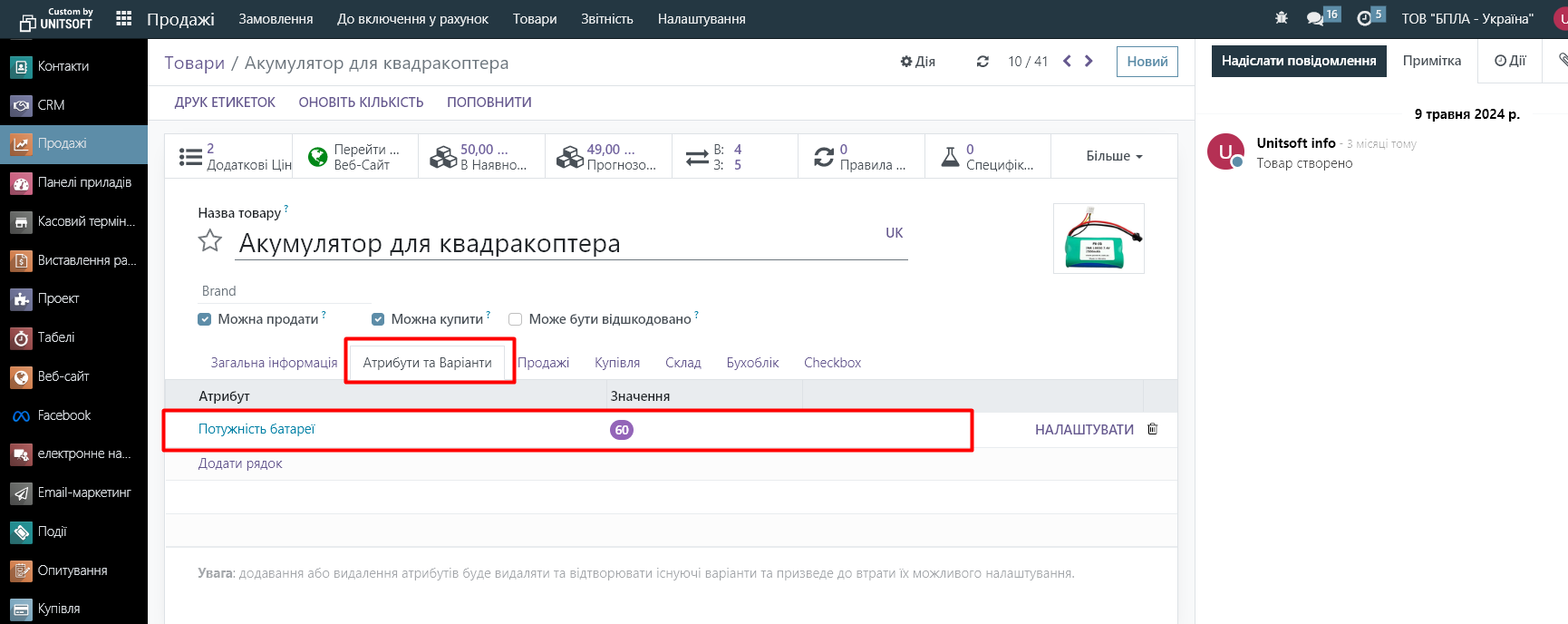This screenshot has height=624, width=1568.
Task: Open the Дія actions dropdown
Action: coord(917,62)
